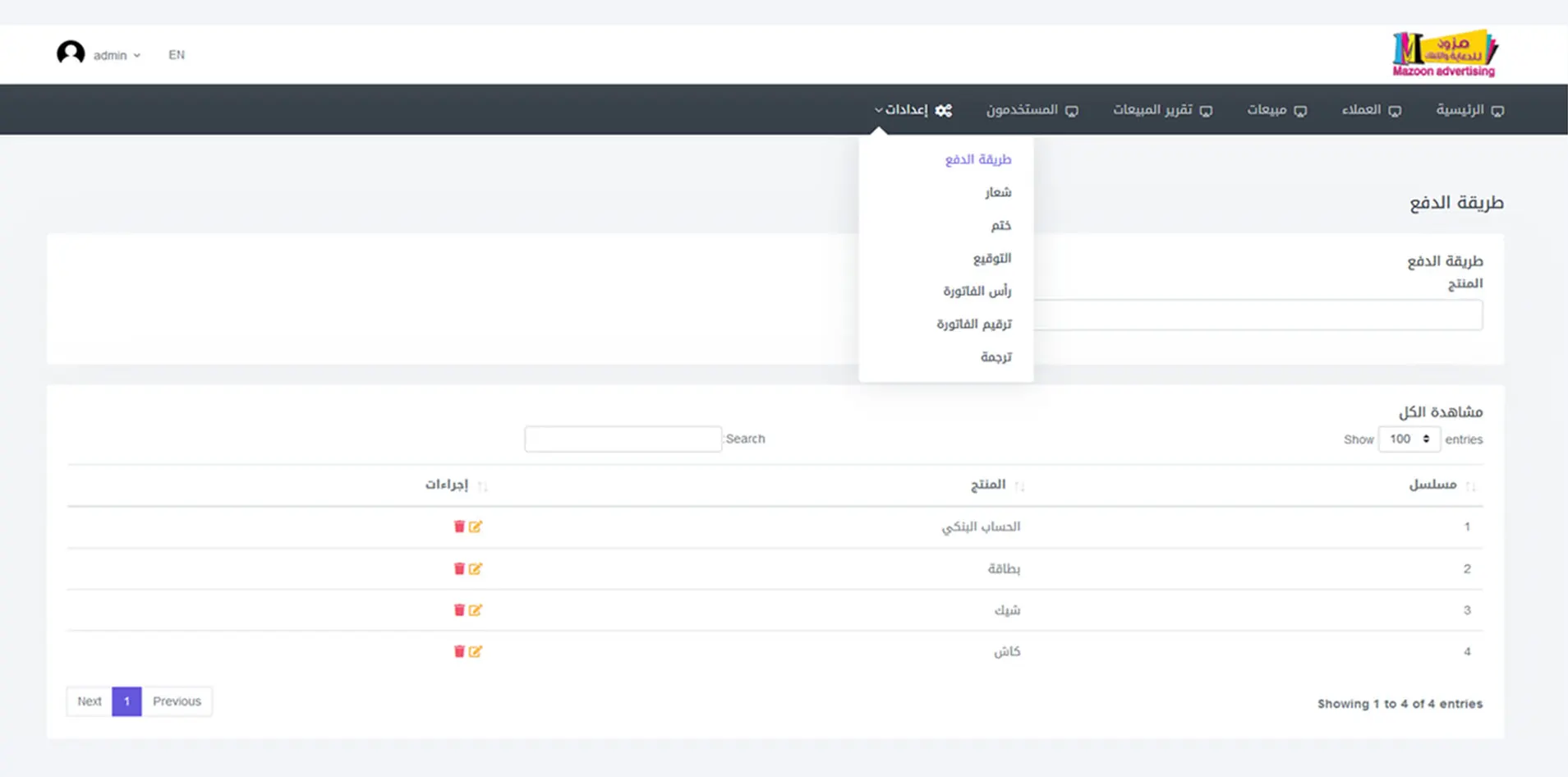Click the trash icon for كاش row
1568x777 pixels.
(x=459, y=651)
